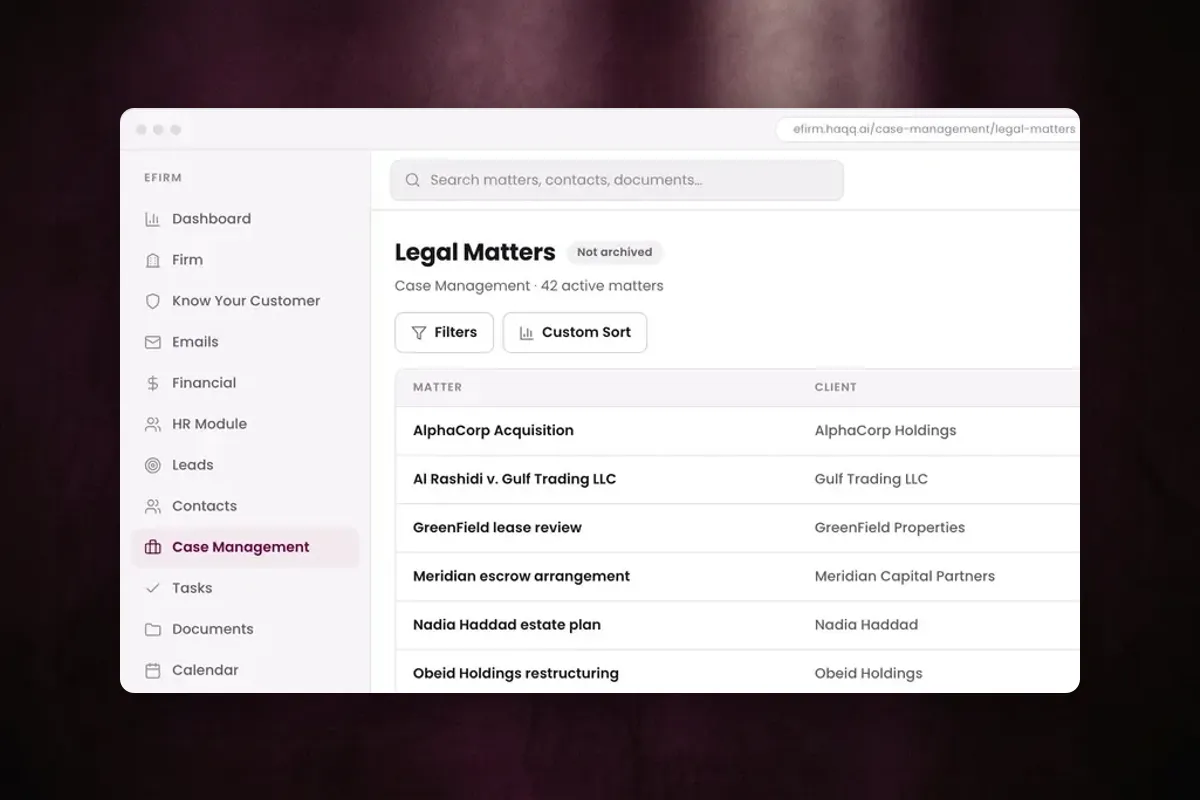Click client AlphaCorp Holdings
1200x800 pixels.
(885, 431)
